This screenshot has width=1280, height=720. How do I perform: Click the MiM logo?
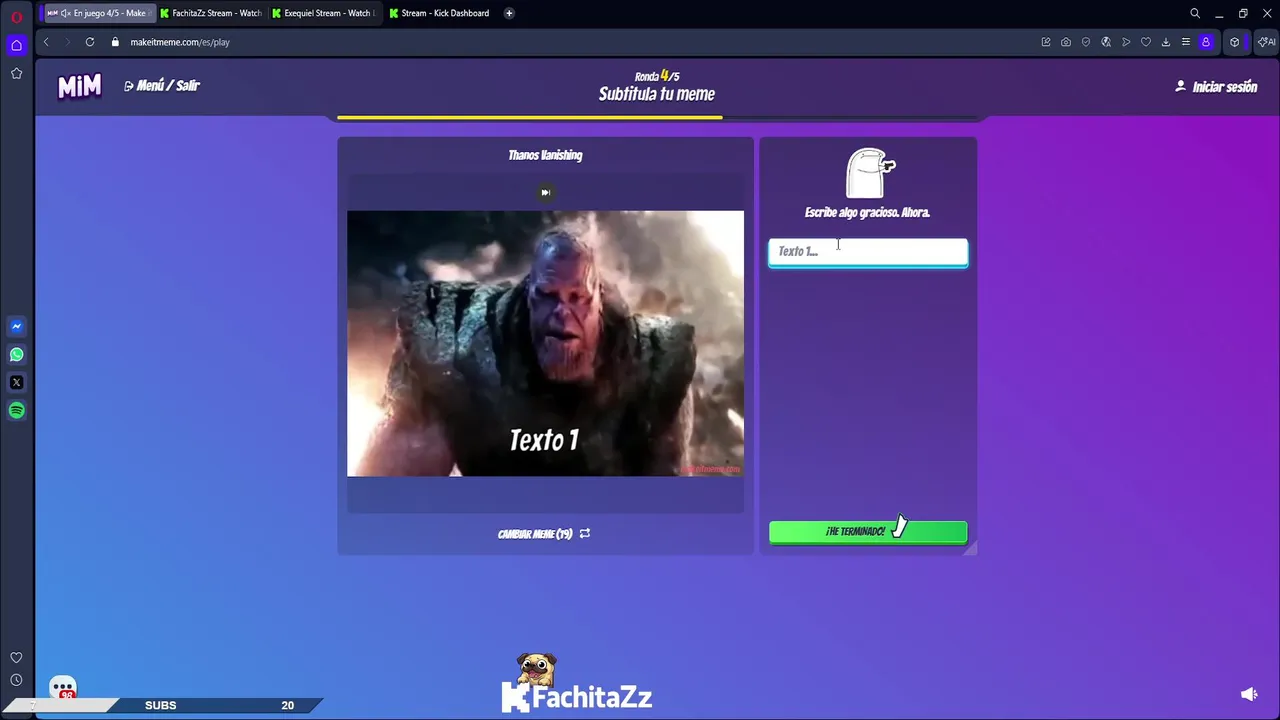click(x=79, y=87)
